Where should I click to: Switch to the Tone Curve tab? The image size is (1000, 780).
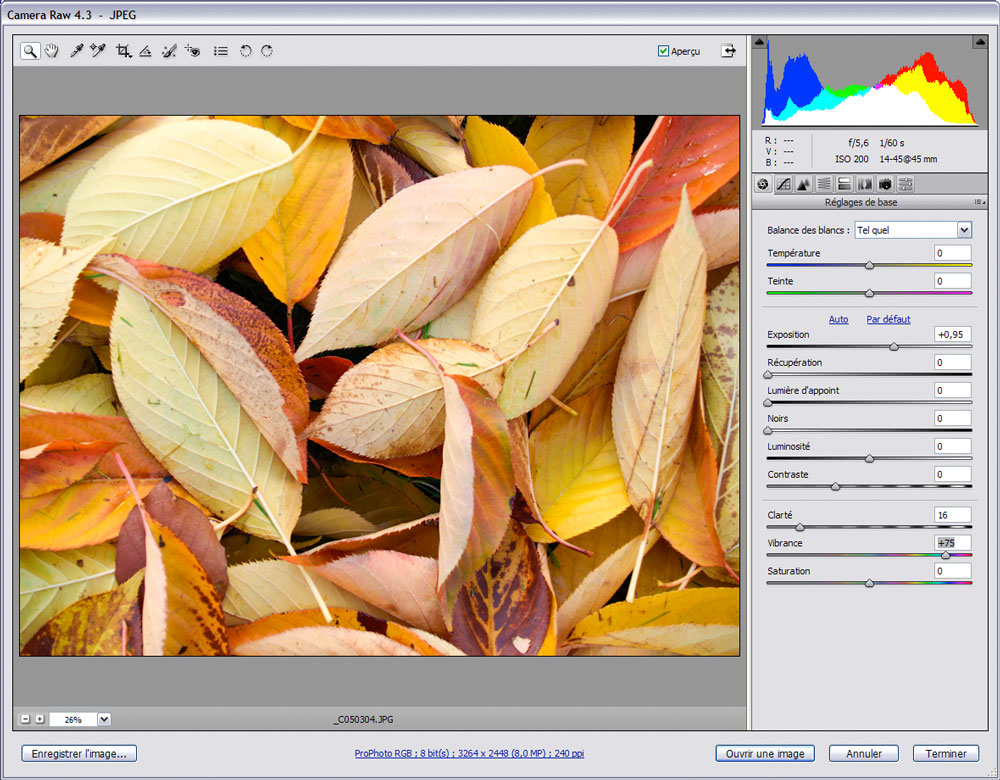[x=783, y=184]
